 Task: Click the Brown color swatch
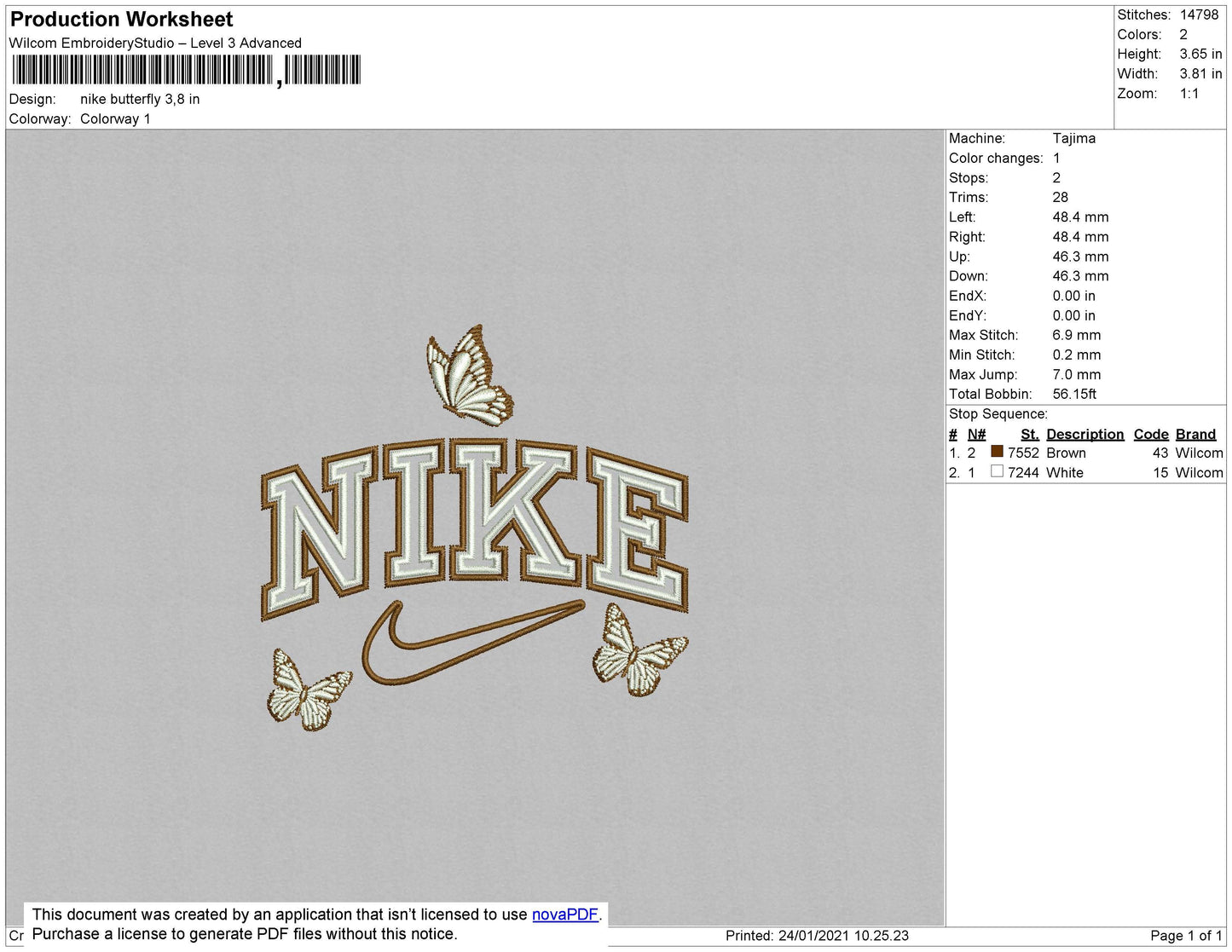pos(997,452)
